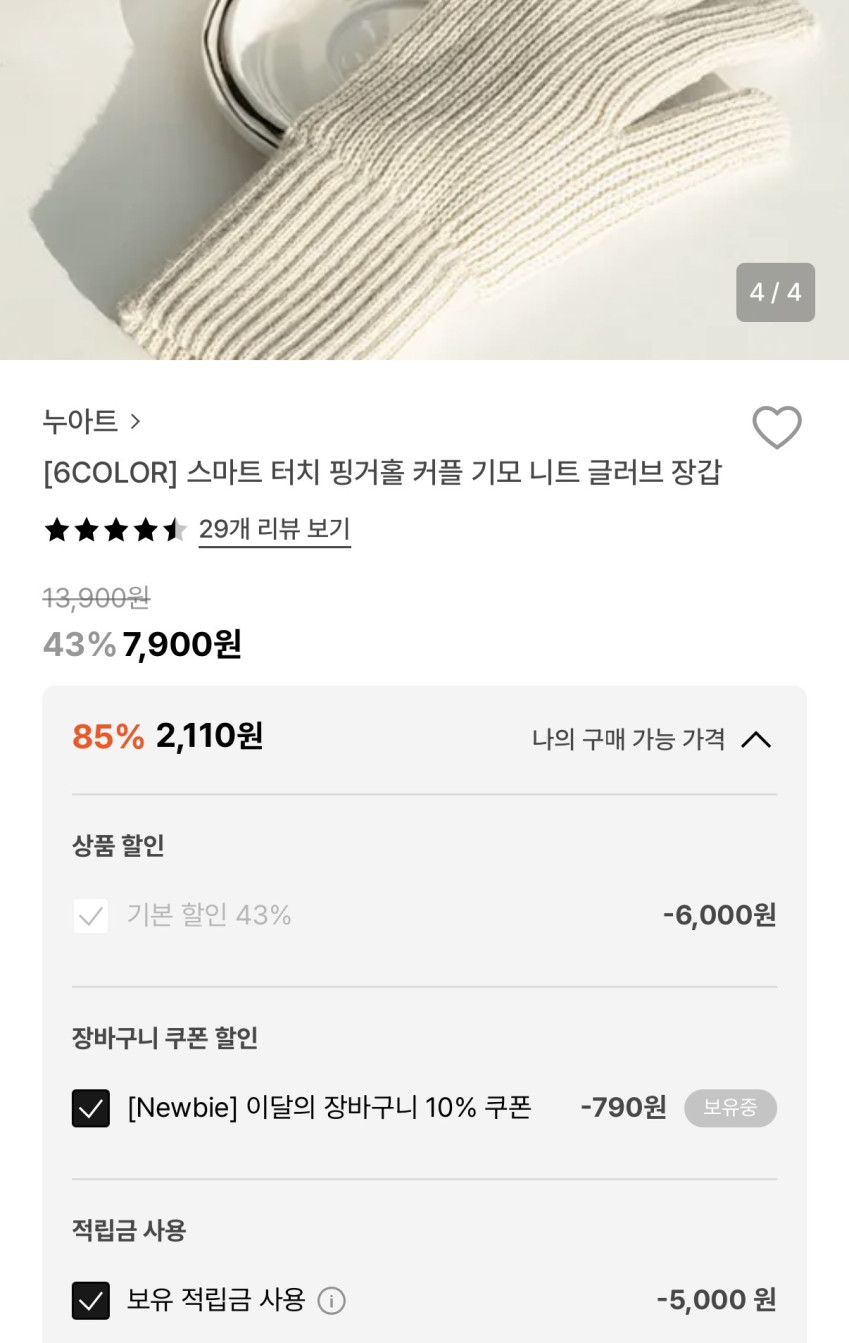Image resolution: width=849 pixels, height=1343 pixels.
Task: Uncheck the 보유 적립금 사용 checkbox
Action: (91, 1300)
